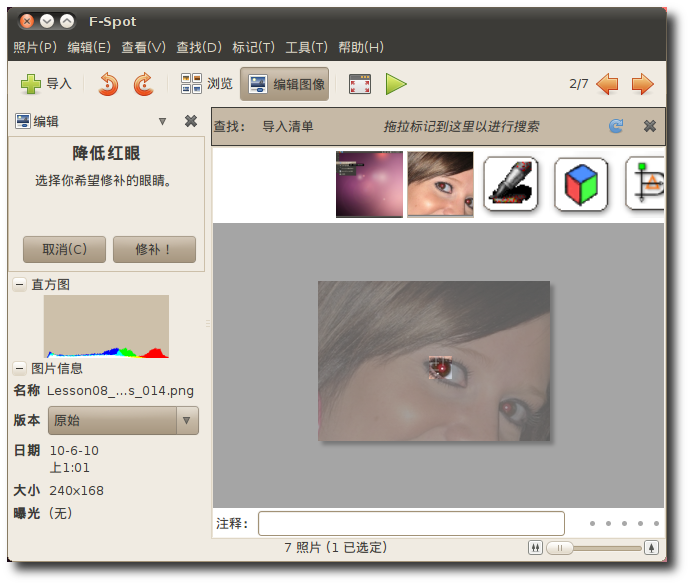Screen dimensions: 690x585
Task: Click the size value 240x168
Action: coord(77,491)
